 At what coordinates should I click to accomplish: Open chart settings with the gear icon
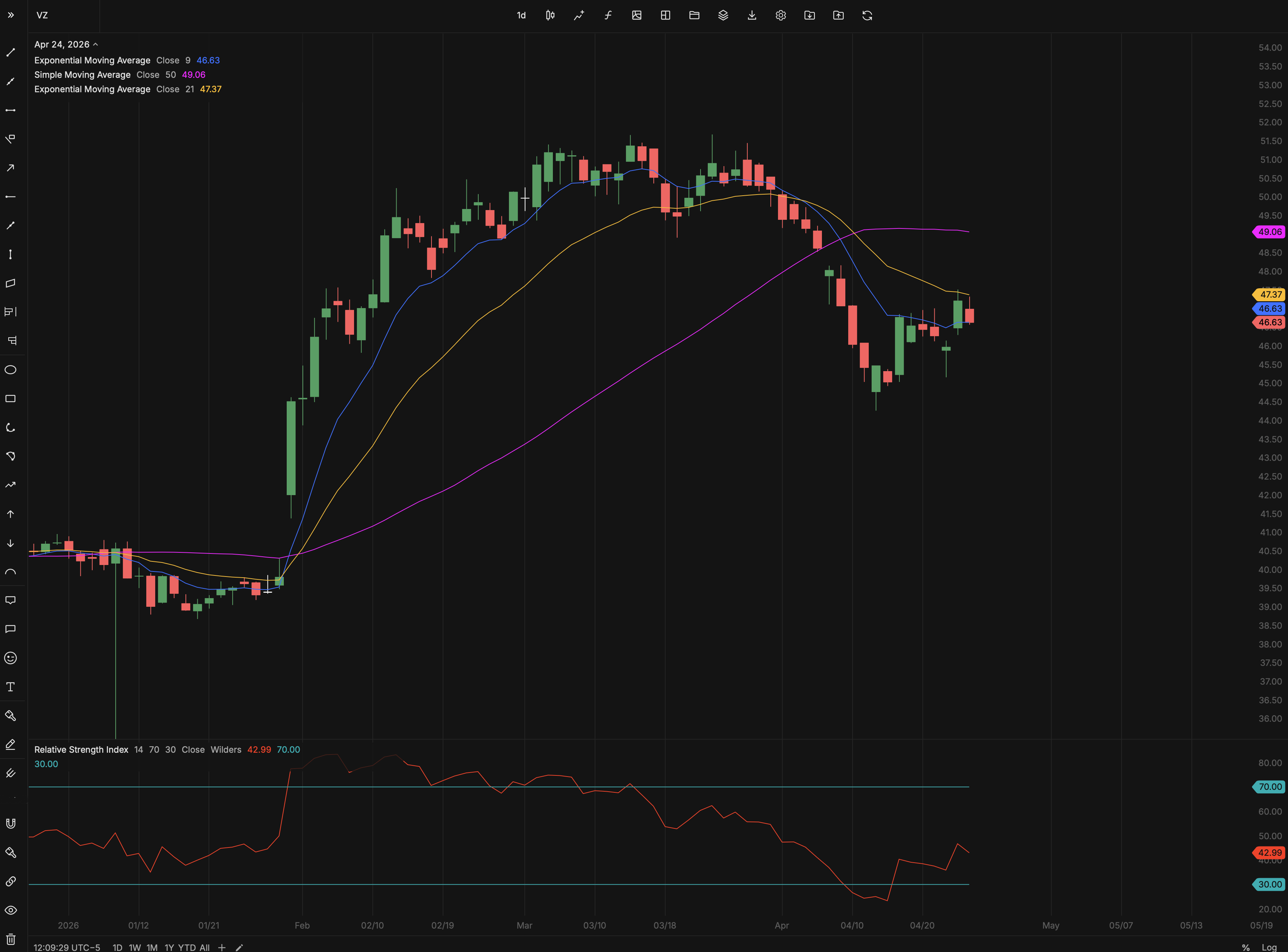[x=781, y=15]
